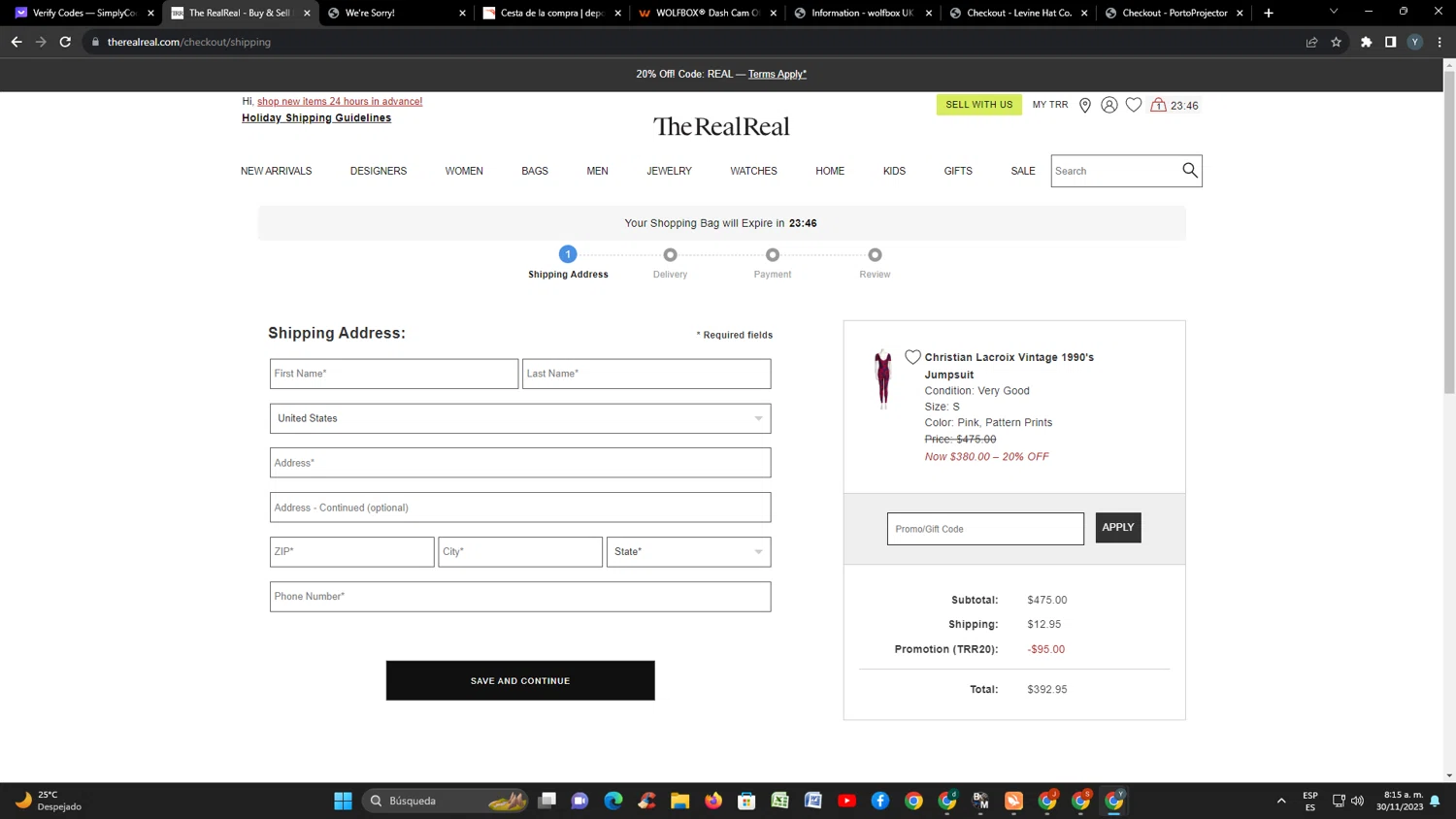Show hidden system tray icons

(1281, 801)
